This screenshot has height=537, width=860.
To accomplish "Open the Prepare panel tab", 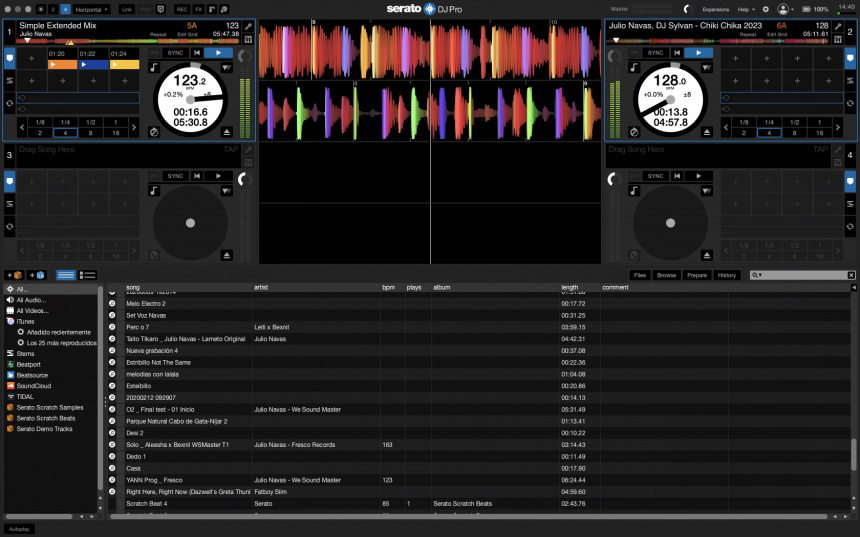I will pos(697,275).
